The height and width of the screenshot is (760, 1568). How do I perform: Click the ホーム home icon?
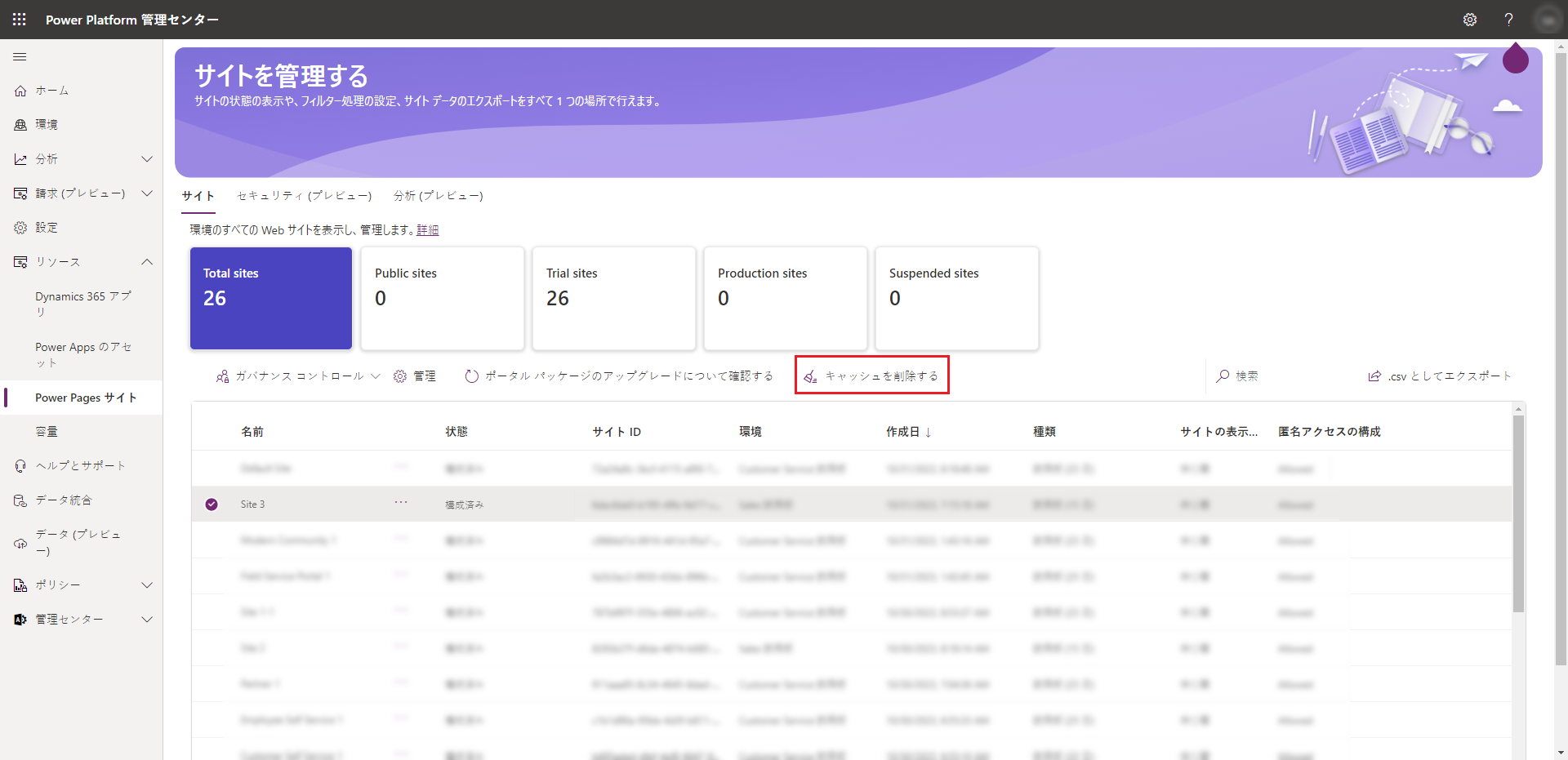click(20, 91)
